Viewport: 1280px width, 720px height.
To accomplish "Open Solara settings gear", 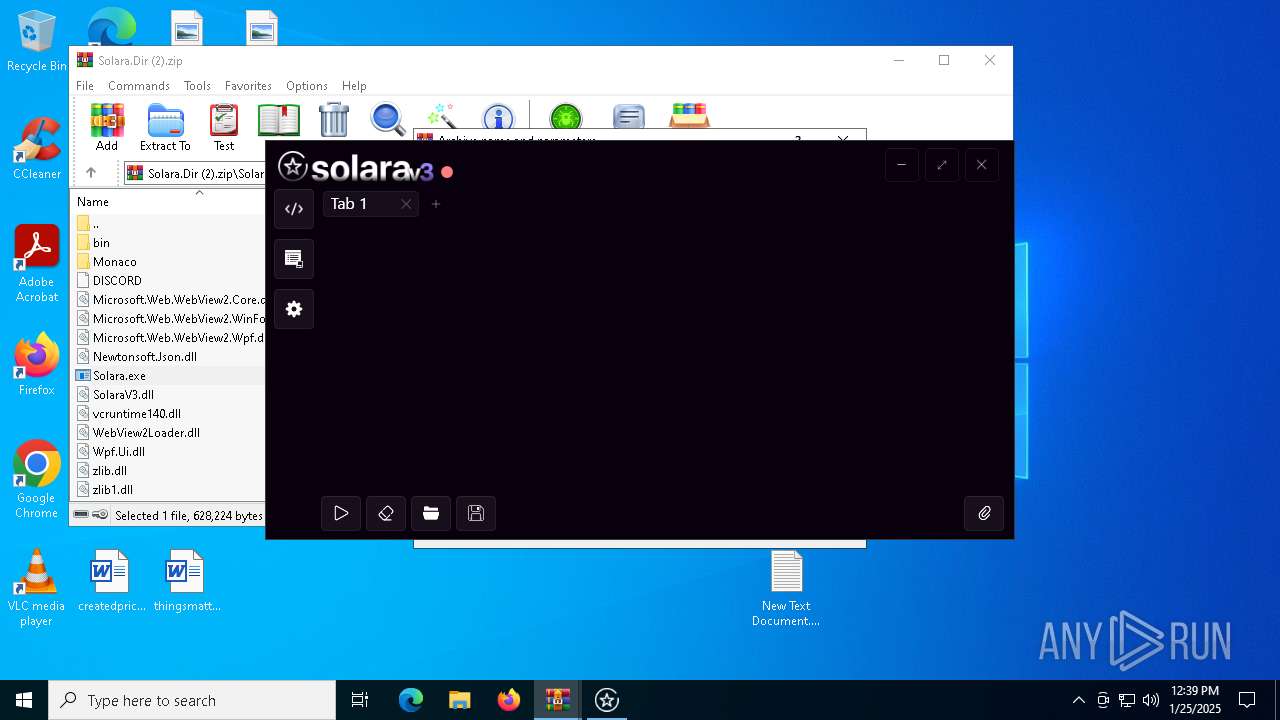I will tap(294, 309).
